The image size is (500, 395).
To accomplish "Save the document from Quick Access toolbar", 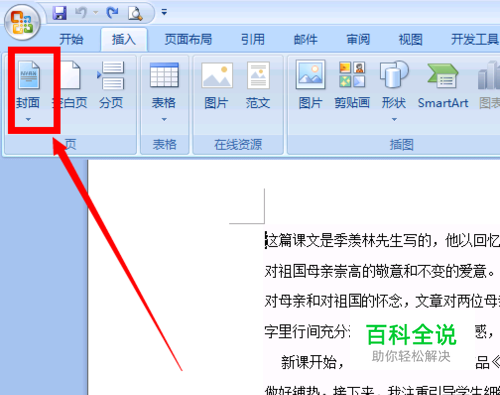I will (60, 13).
